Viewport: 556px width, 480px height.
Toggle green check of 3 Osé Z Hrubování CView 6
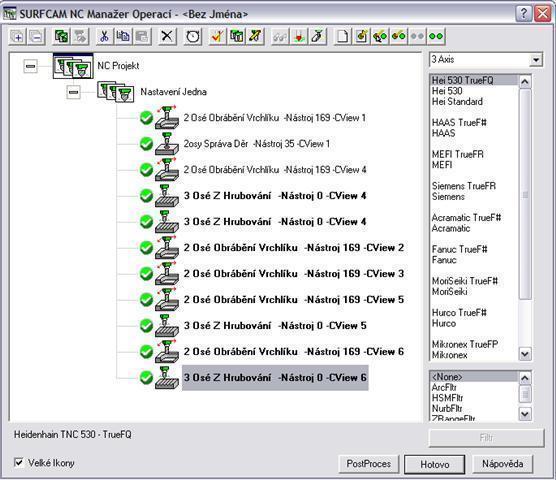click(x=146, y=378)
